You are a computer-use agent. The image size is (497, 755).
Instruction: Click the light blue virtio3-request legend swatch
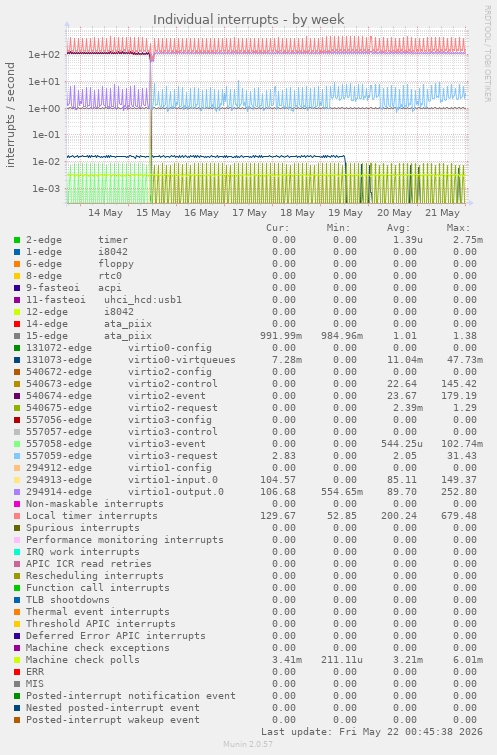pos(17,456)
